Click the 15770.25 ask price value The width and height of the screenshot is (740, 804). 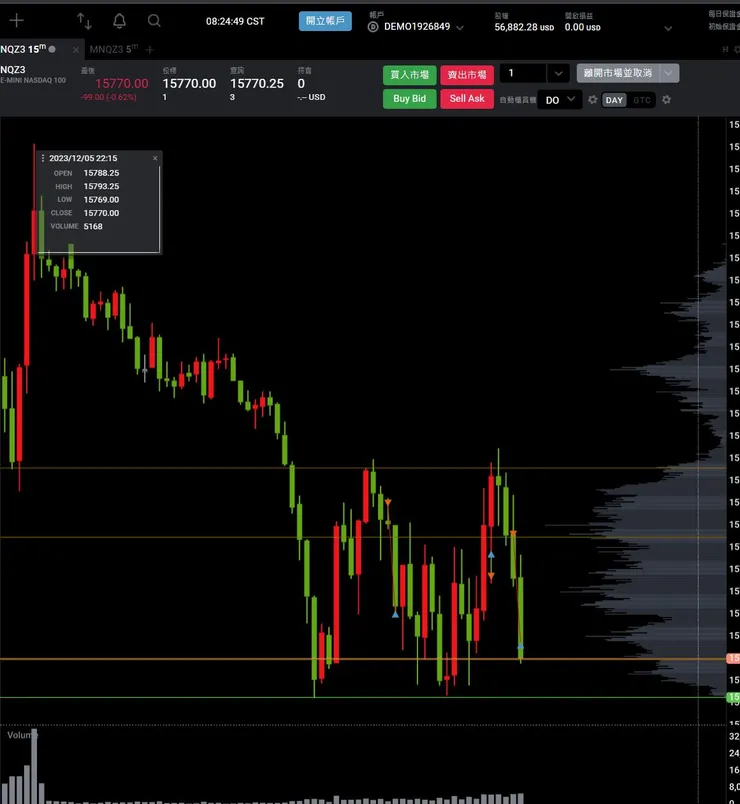[256, 84]
